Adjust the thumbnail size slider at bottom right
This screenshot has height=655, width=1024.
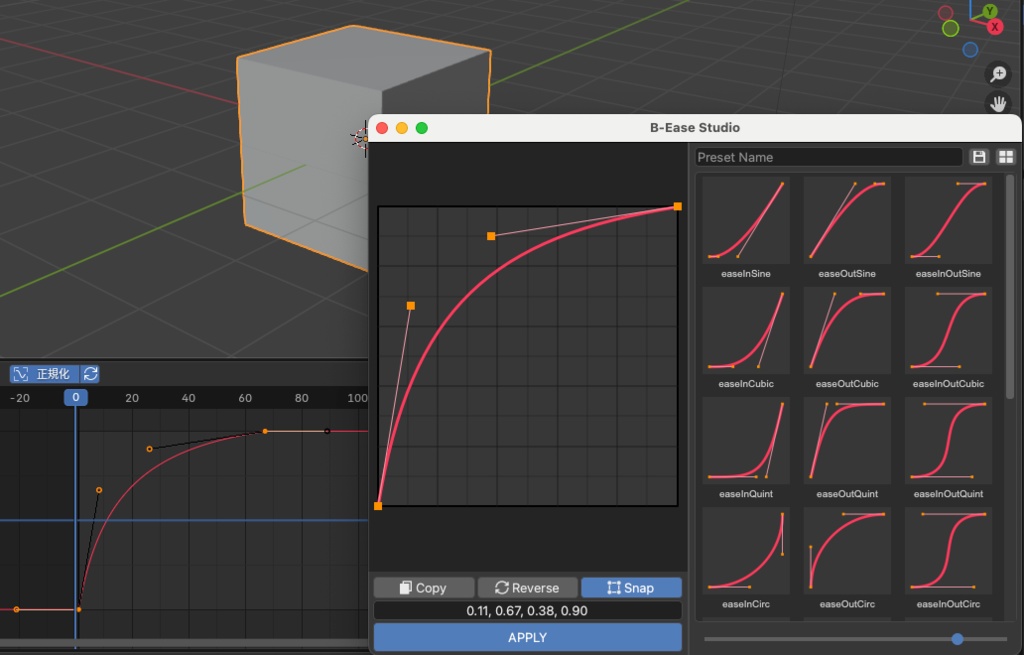pyautogui.click(x=957, y=638)
